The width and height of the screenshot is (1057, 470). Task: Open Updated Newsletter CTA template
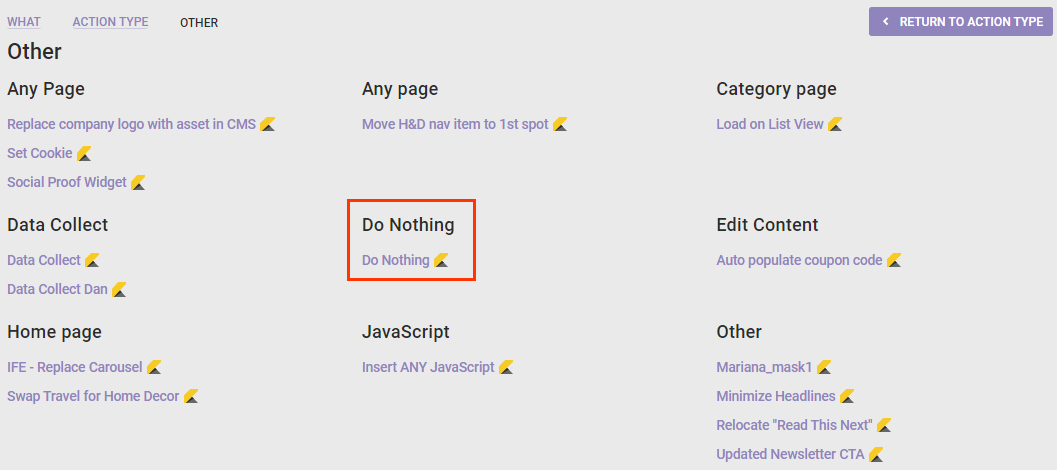790,454
